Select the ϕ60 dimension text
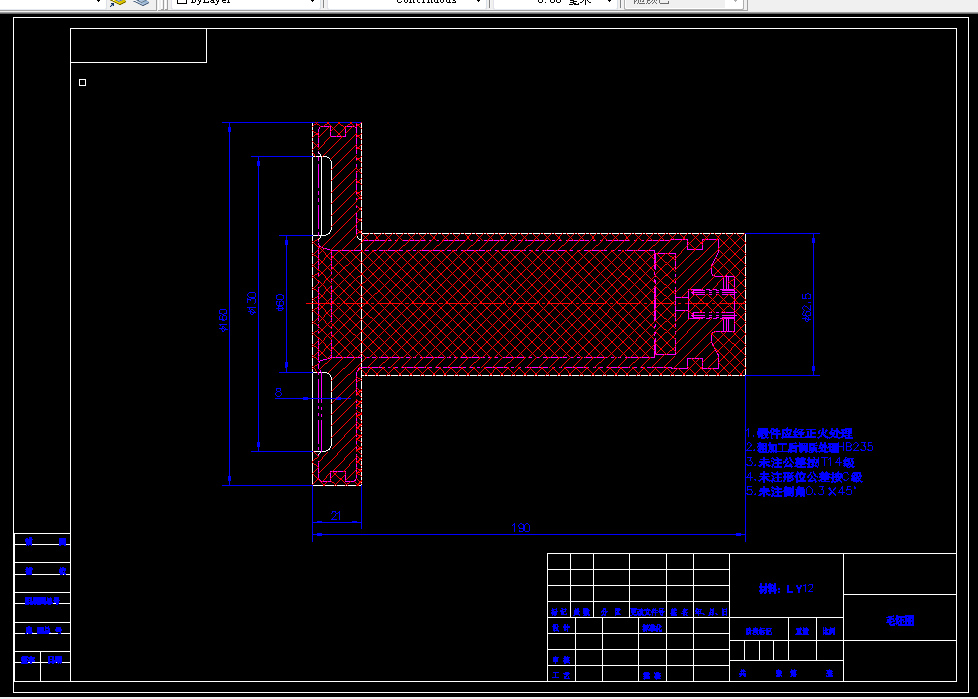 coord(280,303)
